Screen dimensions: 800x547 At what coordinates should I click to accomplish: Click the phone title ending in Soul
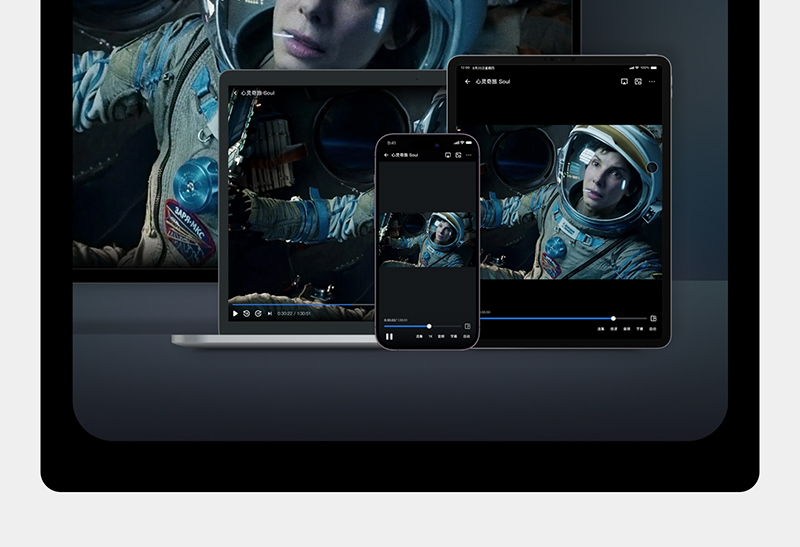[405, 155]
